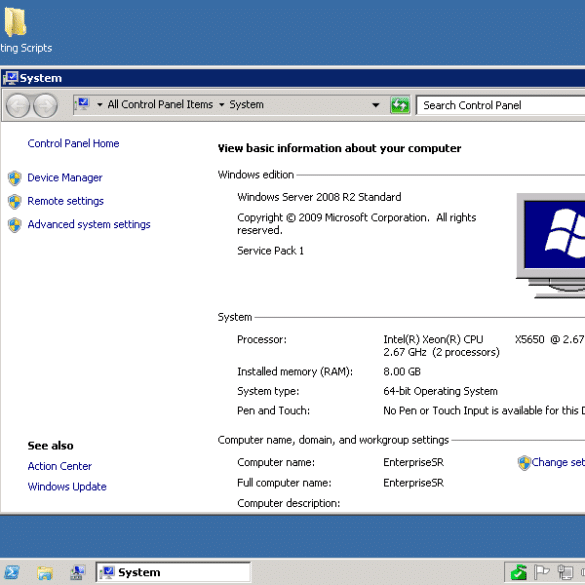The width and height of the screenshot is (585, 585).
Task: Open Device Manager link
Action: [x=65, y=178]
